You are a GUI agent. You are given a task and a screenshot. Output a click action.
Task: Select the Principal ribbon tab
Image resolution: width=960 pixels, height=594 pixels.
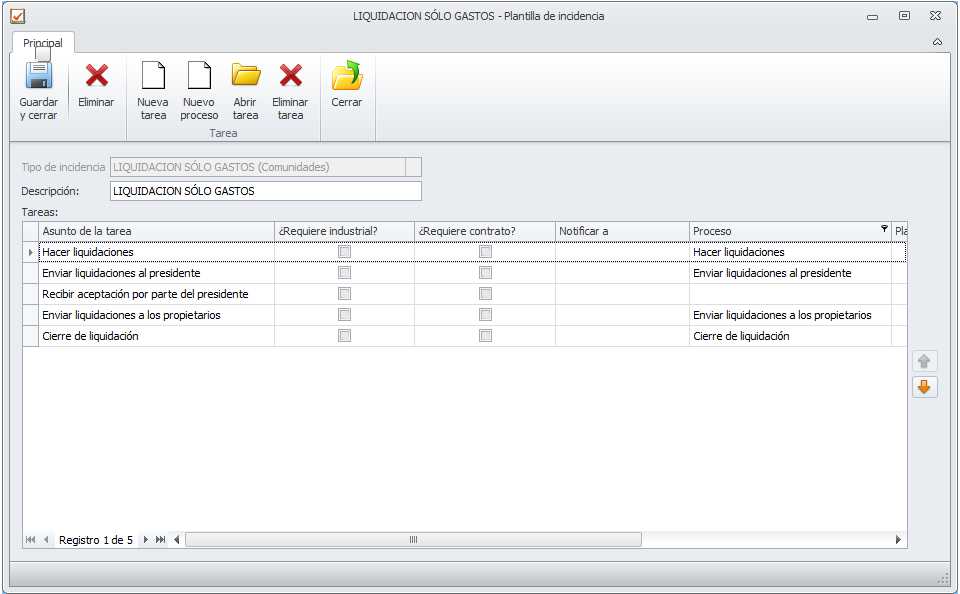pos(43,43)
